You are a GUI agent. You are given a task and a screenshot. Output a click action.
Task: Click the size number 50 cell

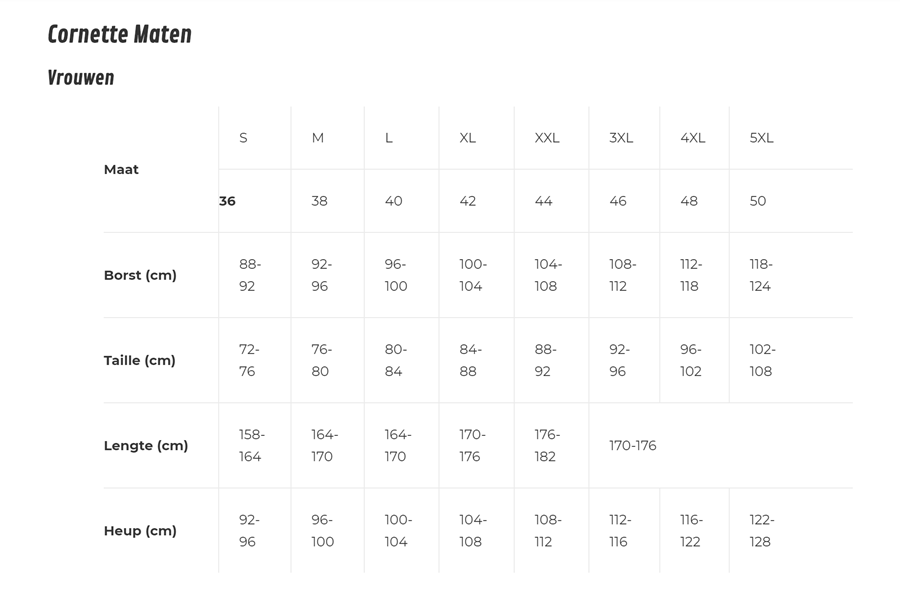point(758,201)
